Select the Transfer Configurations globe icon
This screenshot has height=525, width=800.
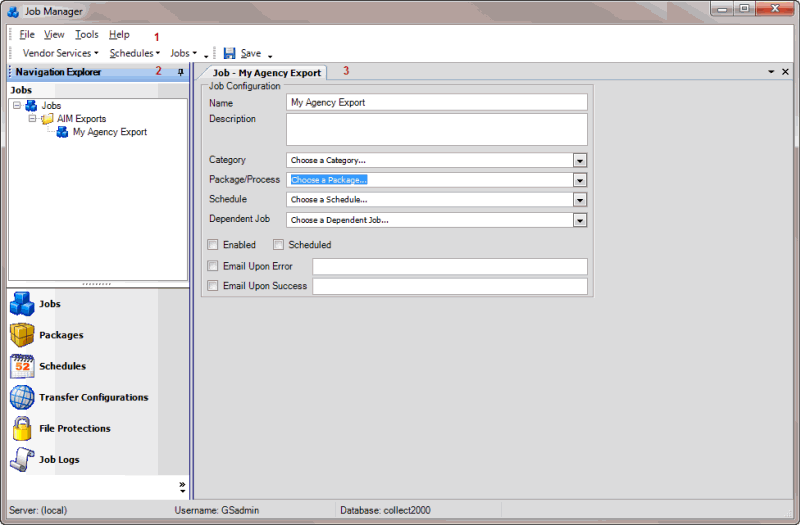tap(22, 397)
